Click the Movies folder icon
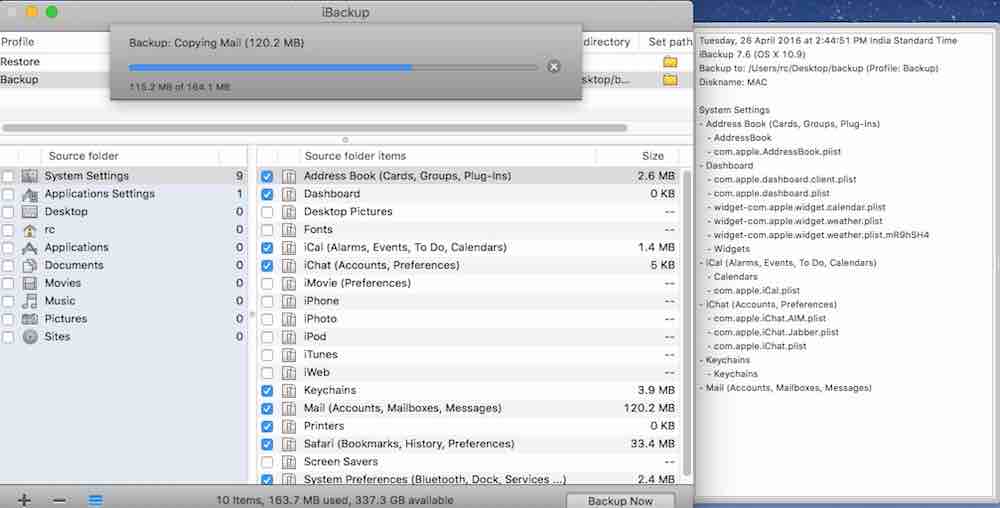 [x=29, y=283]
